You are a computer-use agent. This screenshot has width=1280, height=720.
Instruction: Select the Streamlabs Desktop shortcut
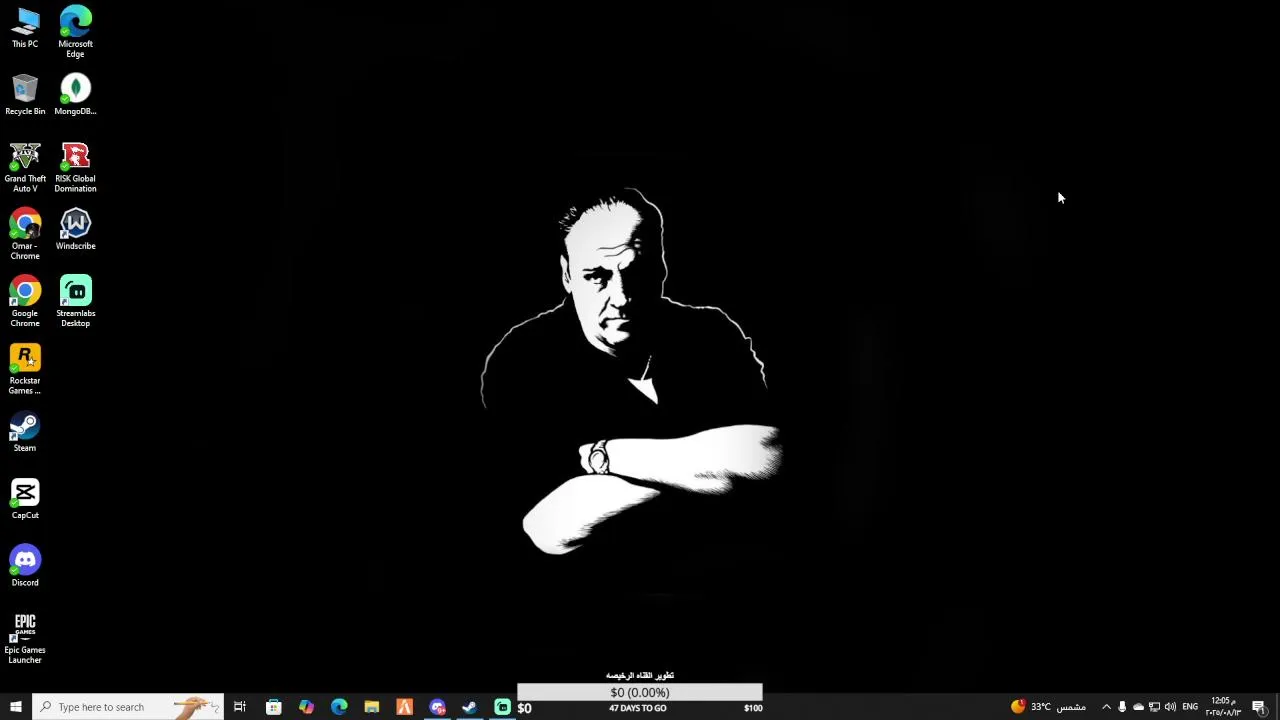point(75,302)
